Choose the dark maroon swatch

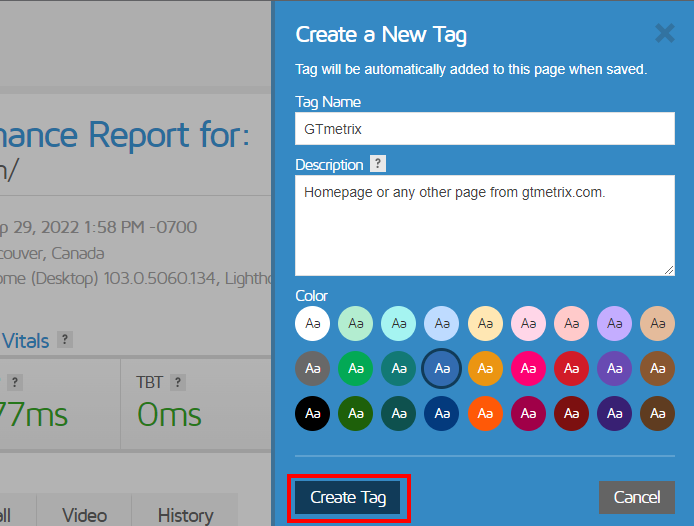pos(571,414)
